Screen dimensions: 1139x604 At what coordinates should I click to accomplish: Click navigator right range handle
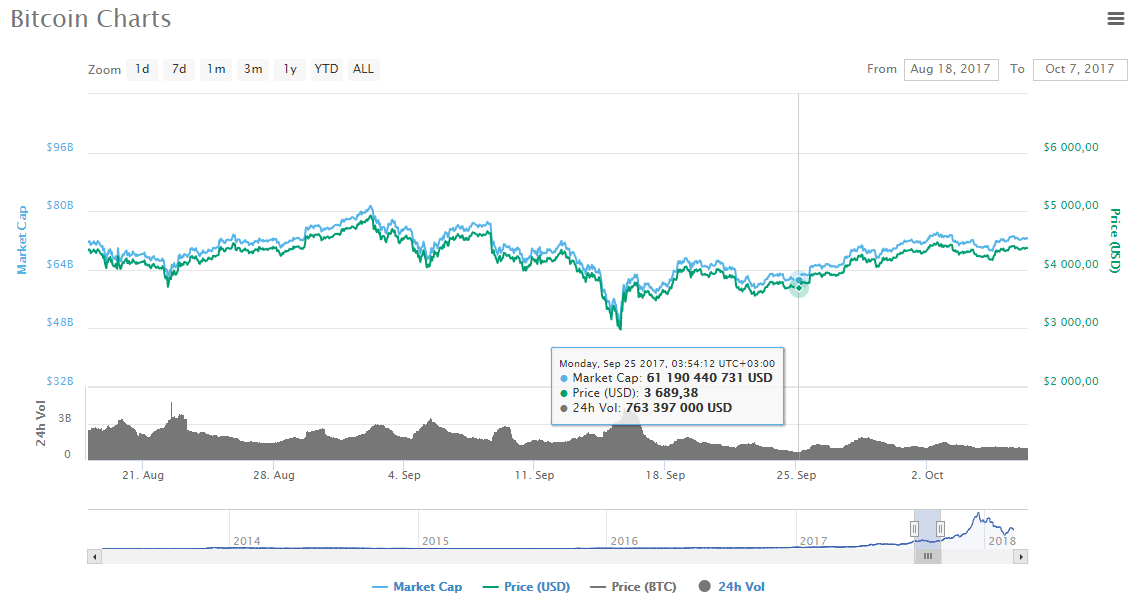click(941, 529)
